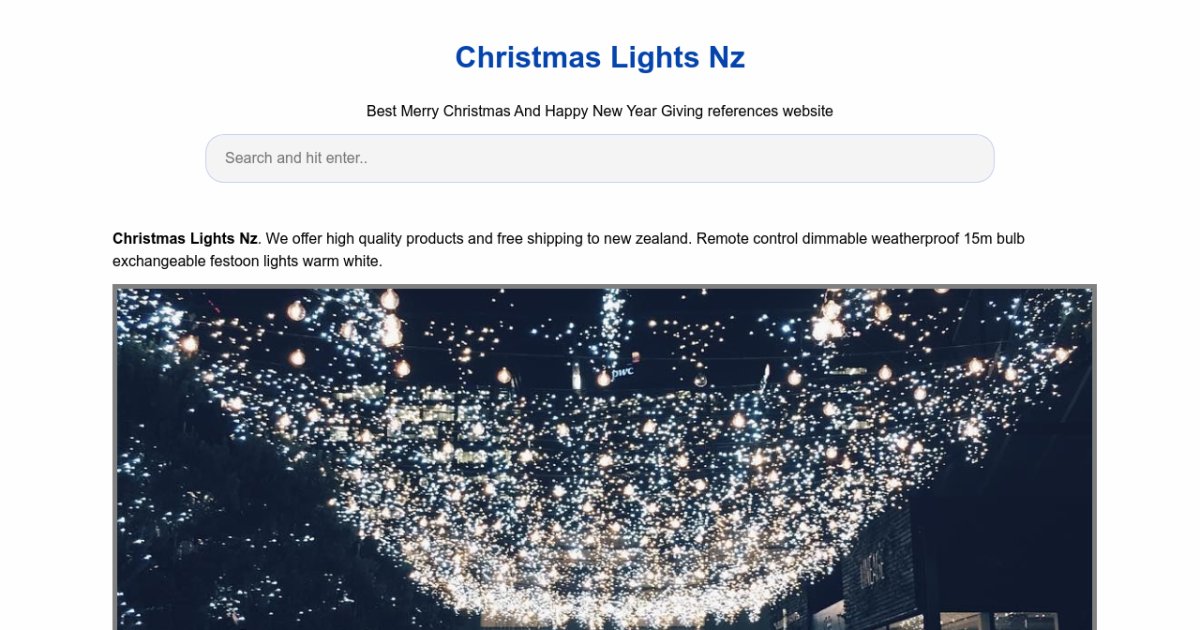Click the Christmas Lights Nz page title

599,58
